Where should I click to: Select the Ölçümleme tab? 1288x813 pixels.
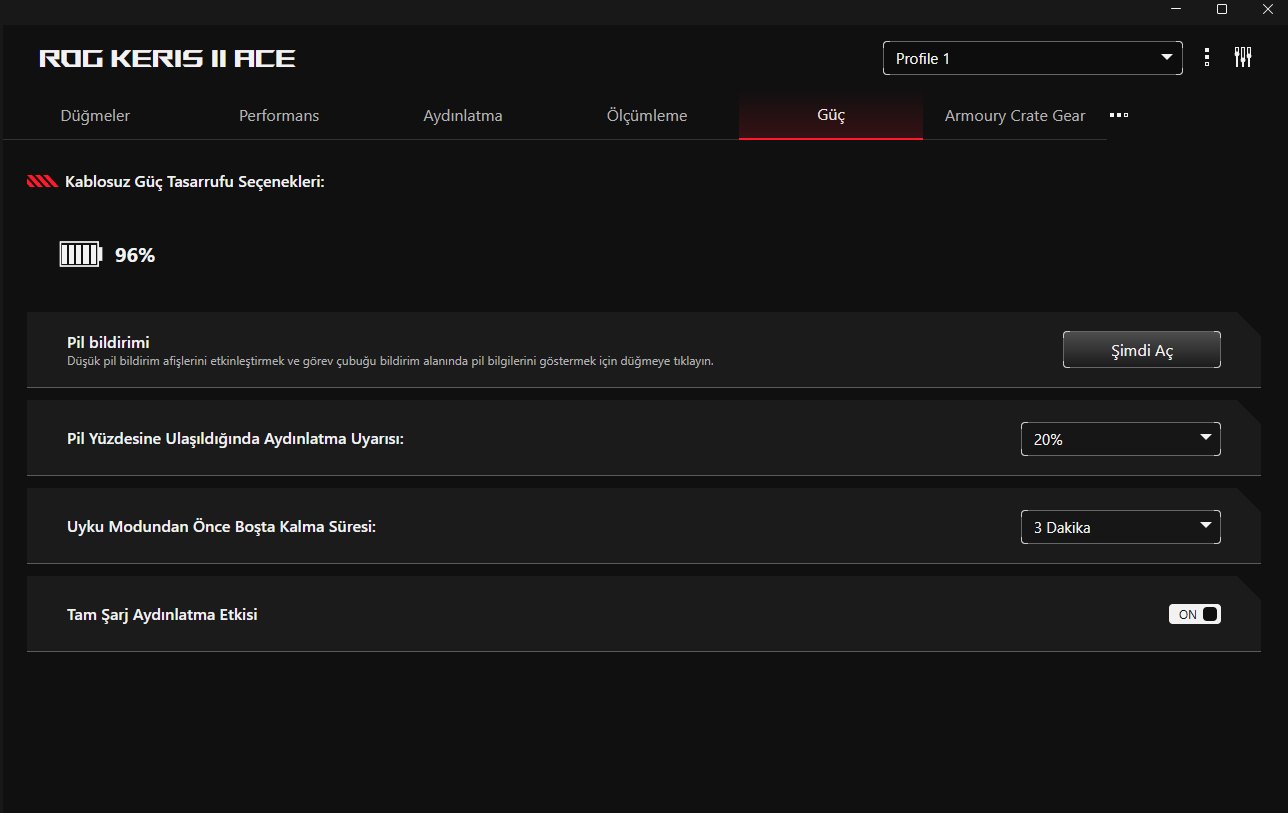pyautogui.click(x=647, y=116)
